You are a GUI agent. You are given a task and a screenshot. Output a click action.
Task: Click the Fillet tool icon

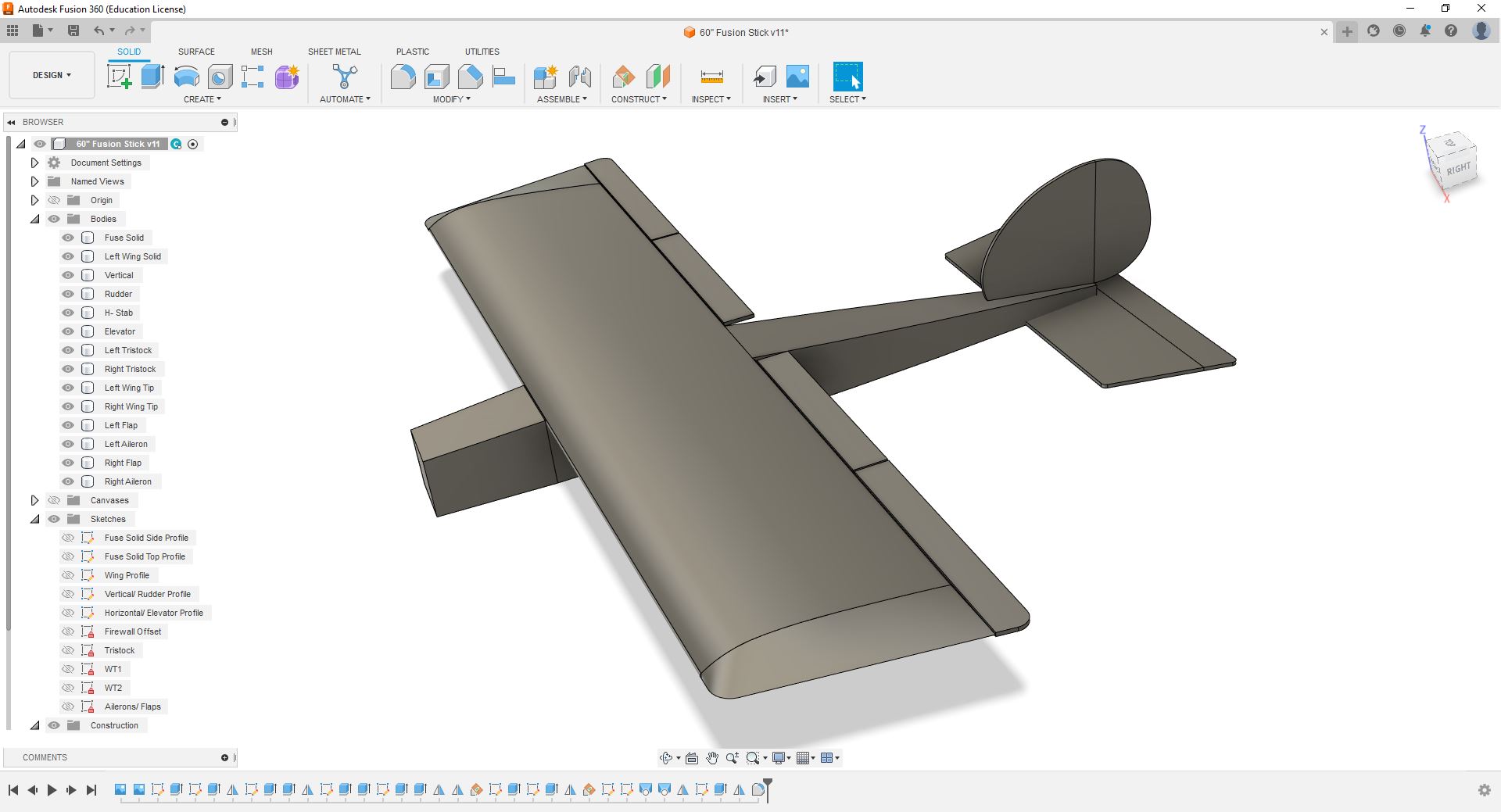point(403,77)
